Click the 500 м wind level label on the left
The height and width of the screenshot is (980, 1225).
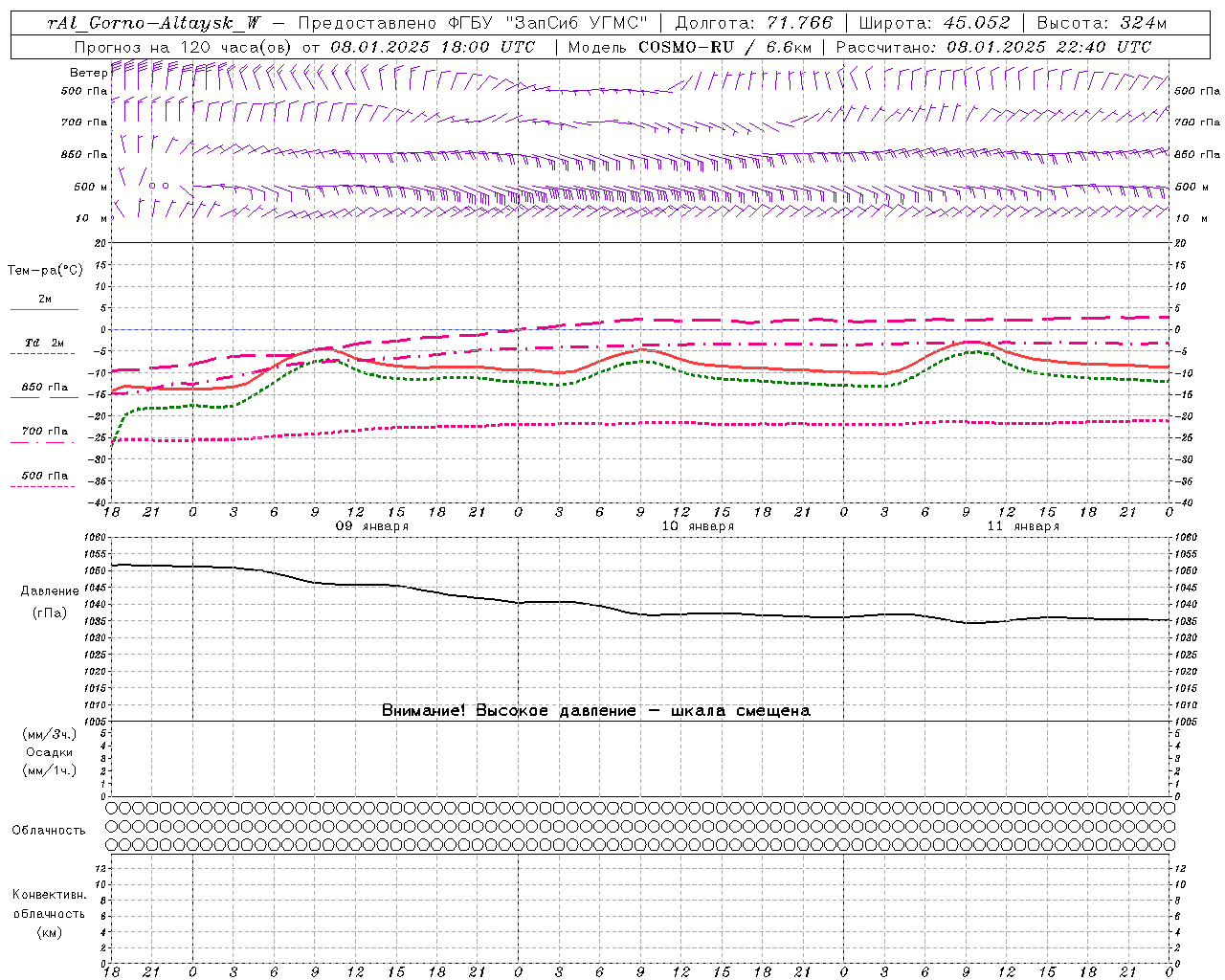tap(91, 187)
